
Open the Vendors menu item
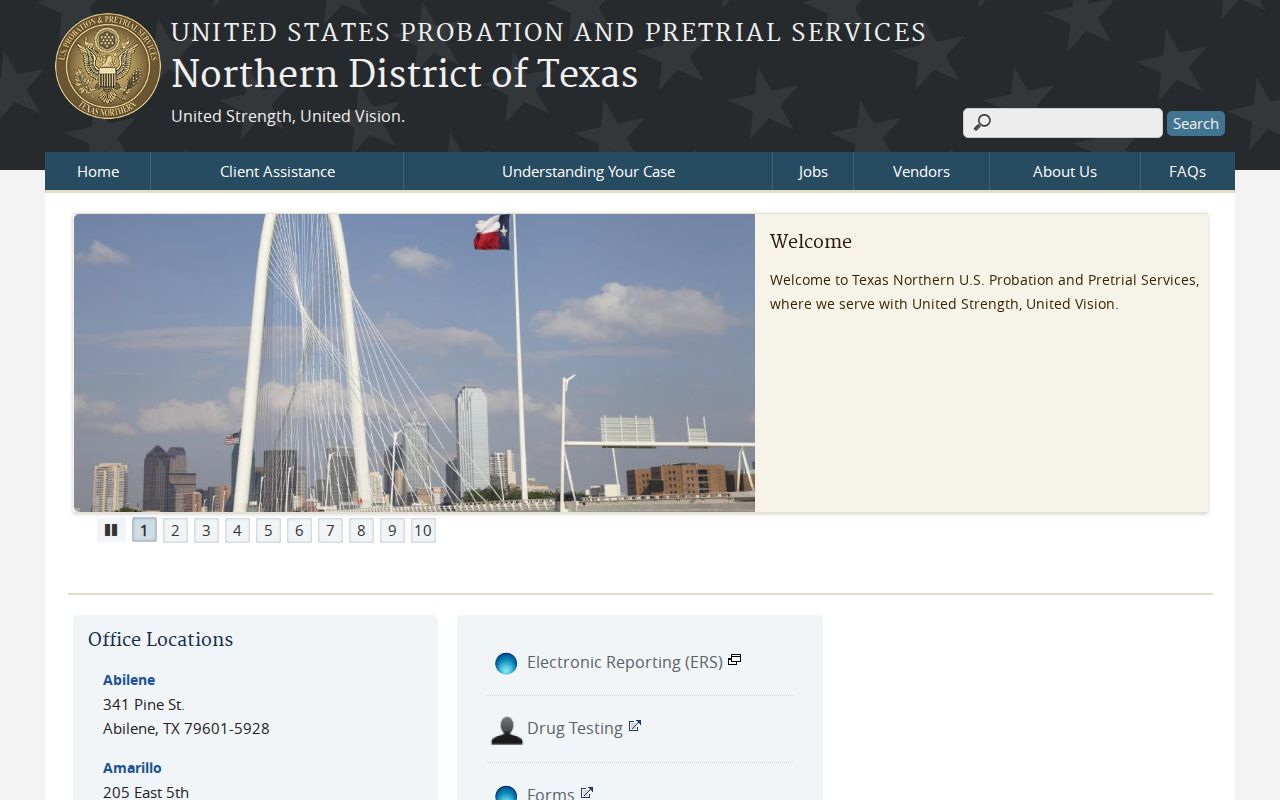point(921,171)
